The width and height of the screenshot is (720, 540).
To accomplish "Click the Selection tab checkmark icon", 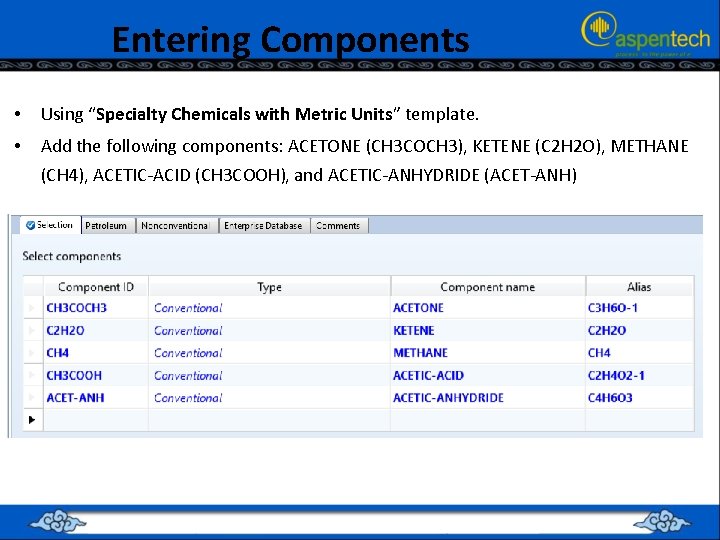I will pos(30,225).
